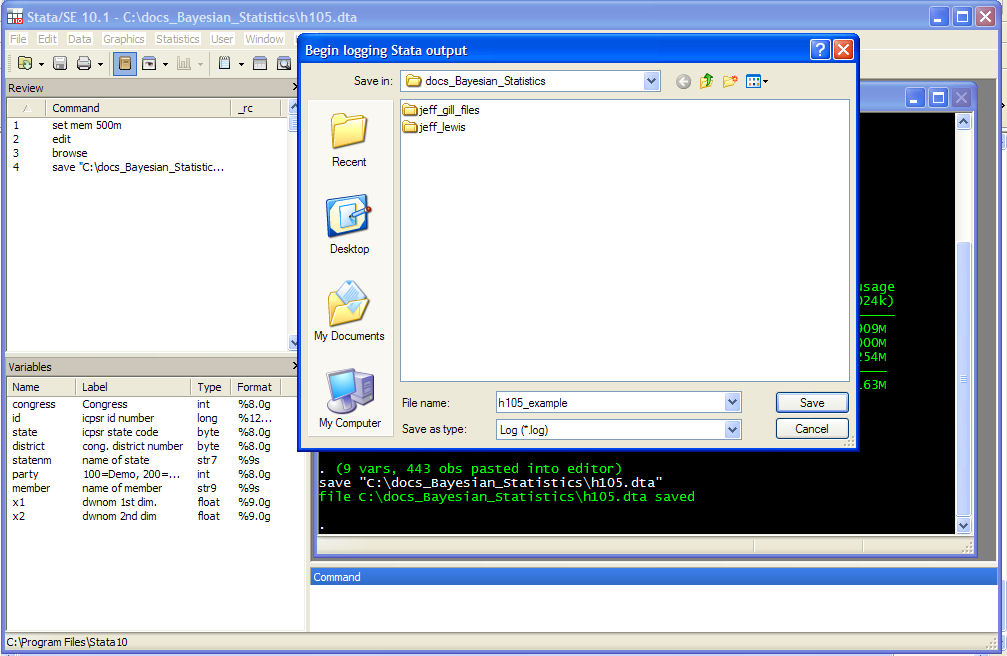This screenshot has width=1007, height=656.
Task: Click the highlighted Log book toolbar icon
Action: click(125, 64)
